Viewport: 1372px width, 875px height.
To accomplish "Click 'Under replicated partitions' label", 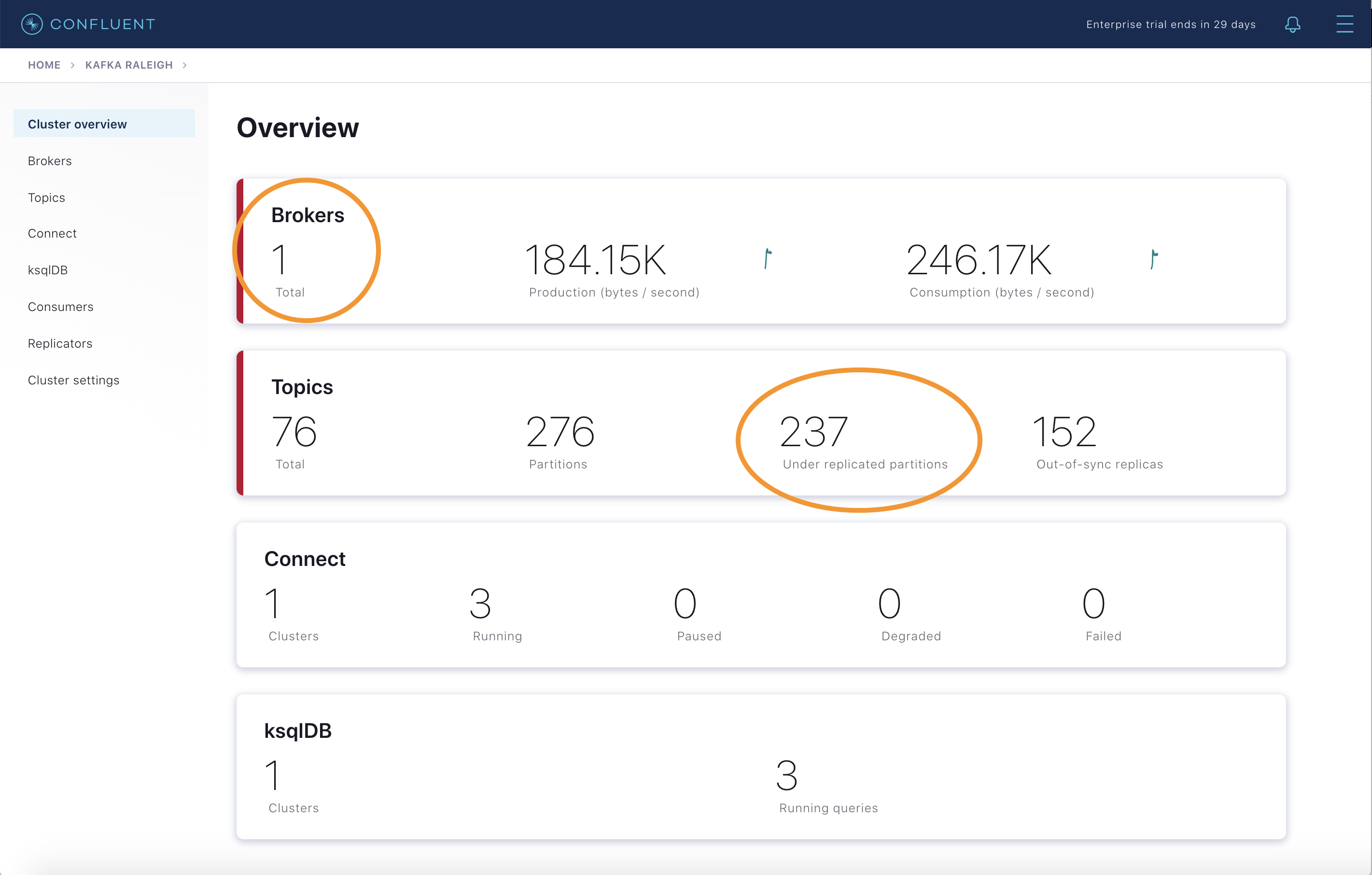I will pyautogui.click(x=865, y=464).
